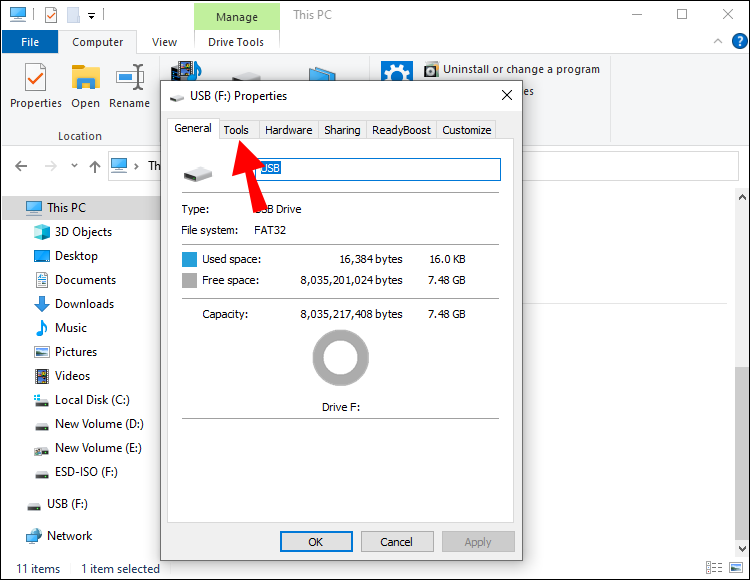This screenshot has height=580, width=750.
Task: Click the Open ribbon icon
Action: 86,86
